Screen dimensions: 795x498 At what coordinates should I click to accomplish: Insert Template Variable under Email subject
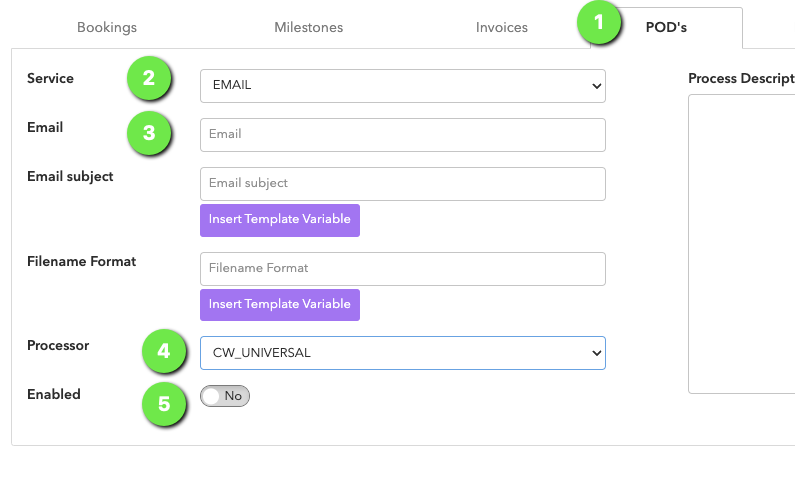pos(280,220)
